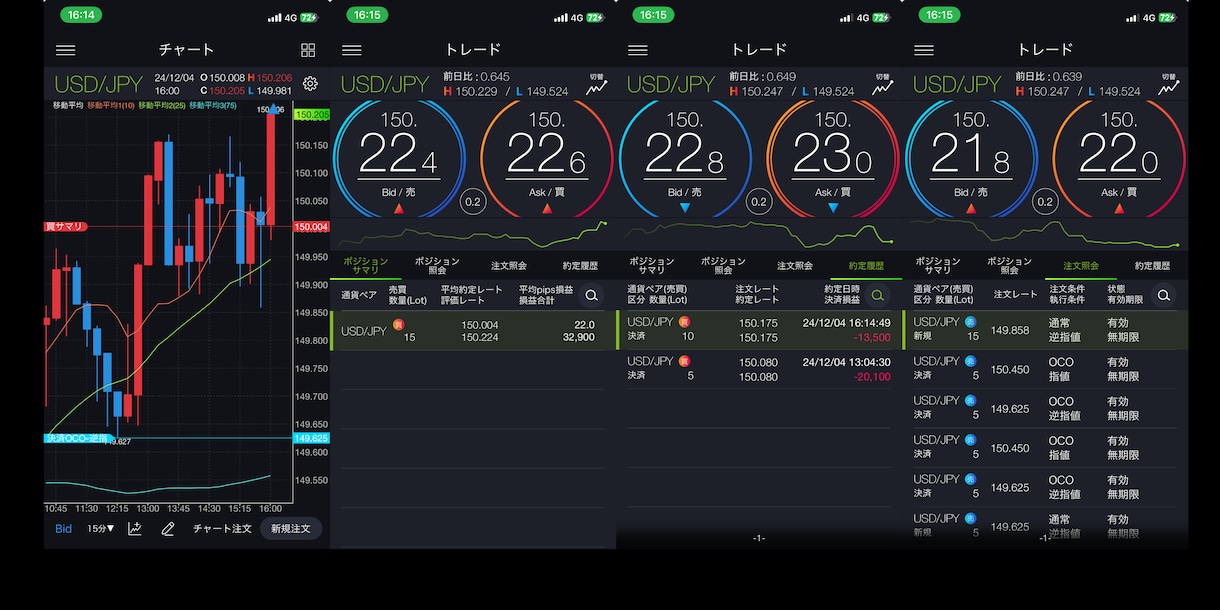Tap search icon on the Bid 150.224 screen
The image size is (1220, 610).
click(592, 295)
